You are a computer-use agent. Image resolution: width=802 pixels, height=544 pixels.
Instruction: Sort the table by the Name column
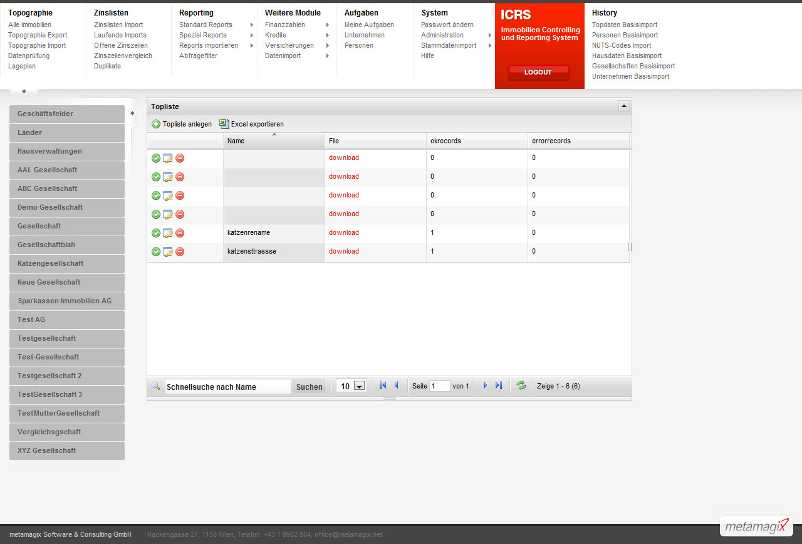coord(274,141)
